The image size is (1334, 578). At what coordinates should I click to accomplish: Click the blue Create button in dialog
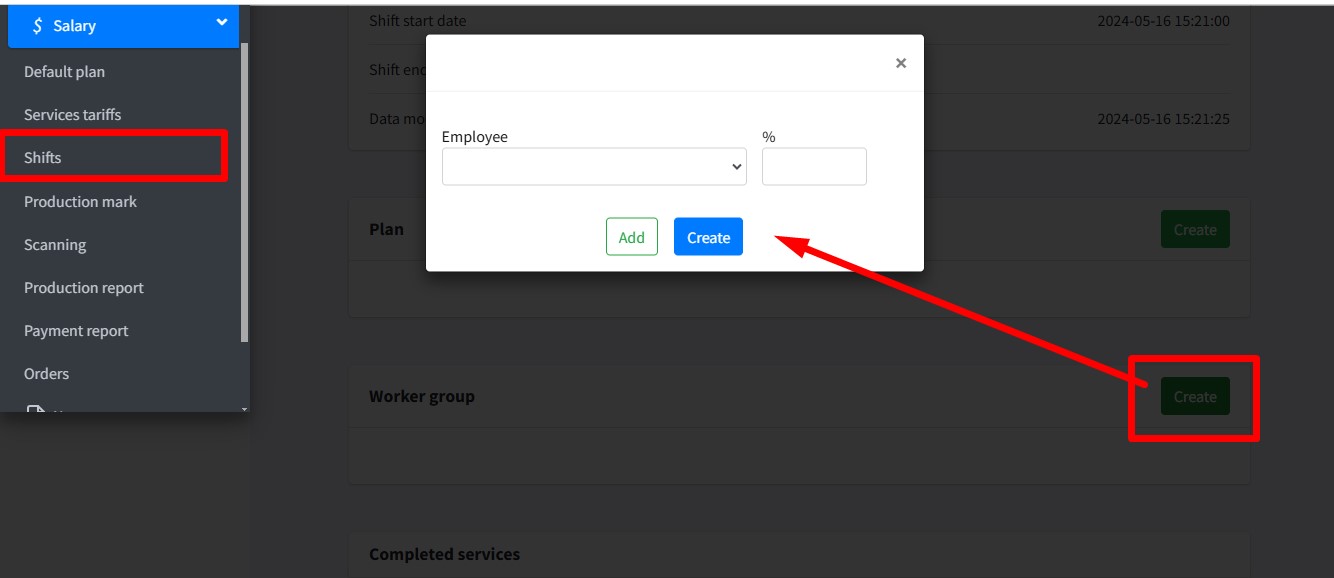(708, 237)
